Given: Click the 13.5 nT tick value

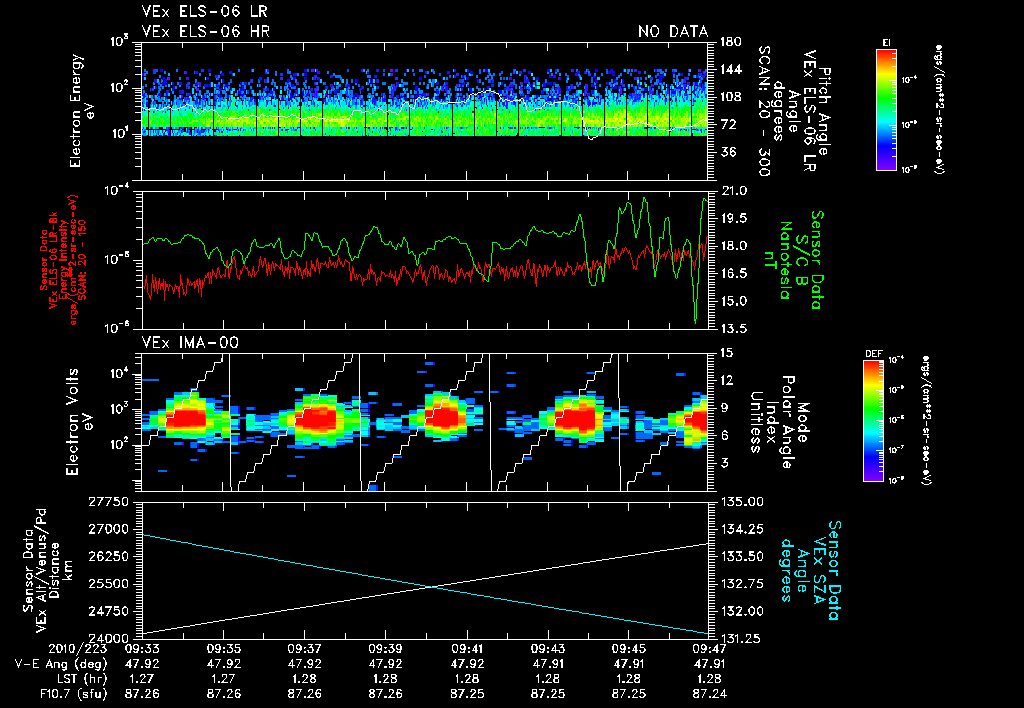Looking at the screenshot, I should click(733, 329).
